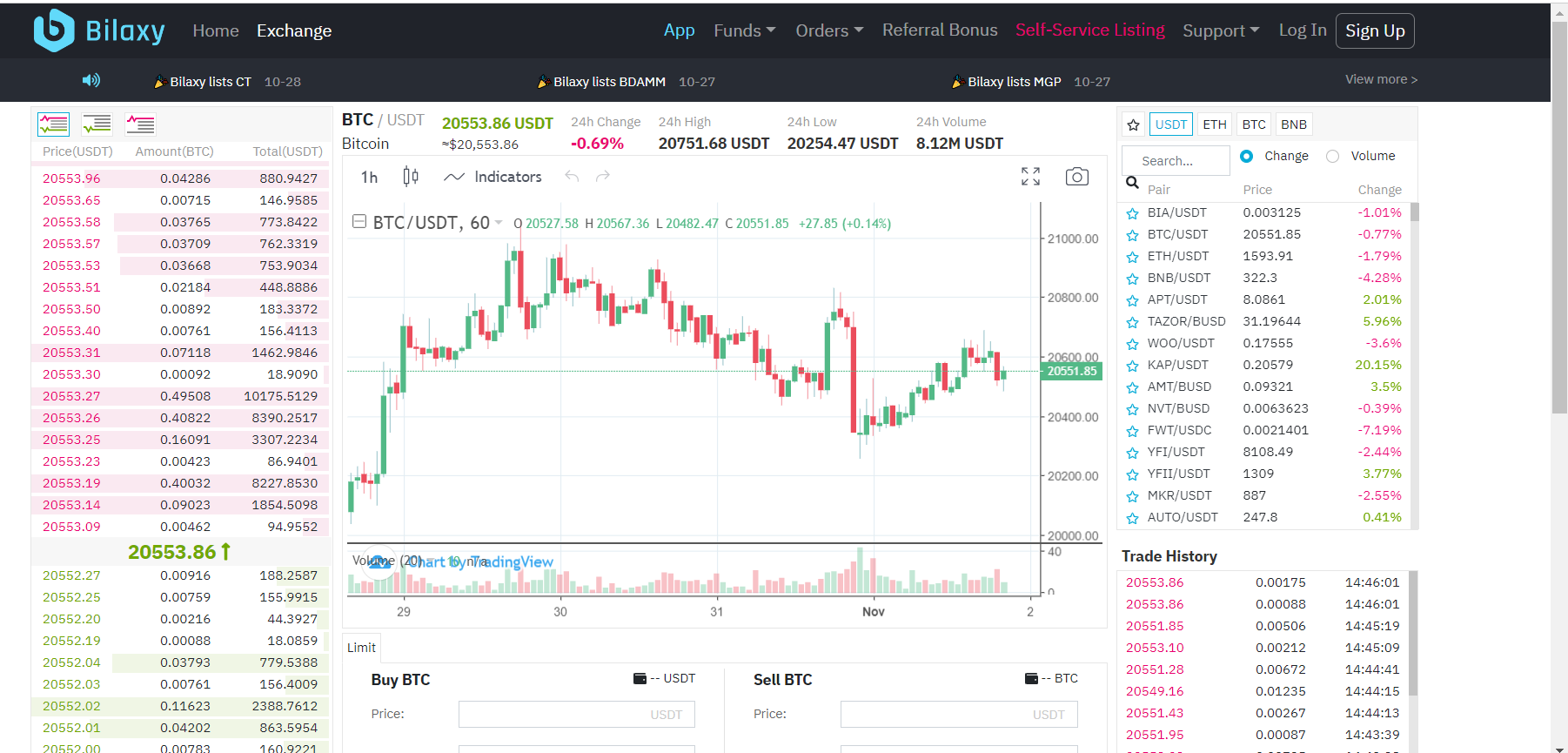The height and width of the screenshot is (753, 1568).
Task: Open the Orders dropdown menu
Action: pos(829,30)
